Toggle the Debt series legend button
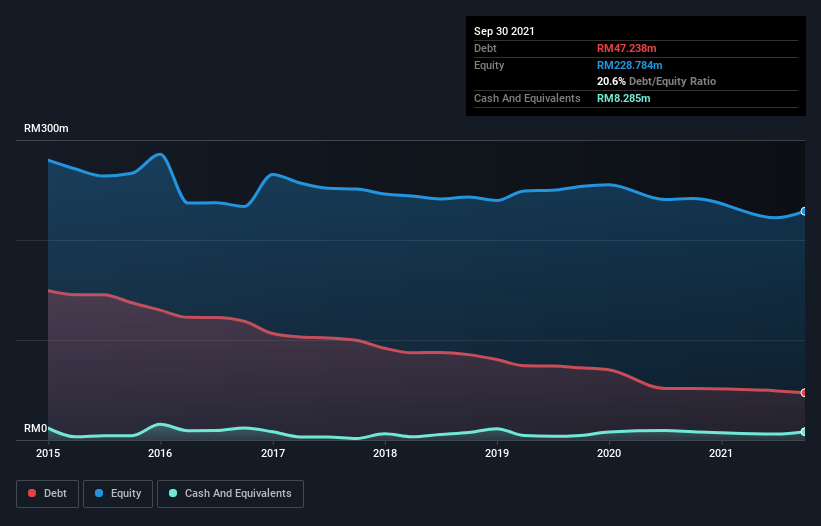 tap(48, 494)
